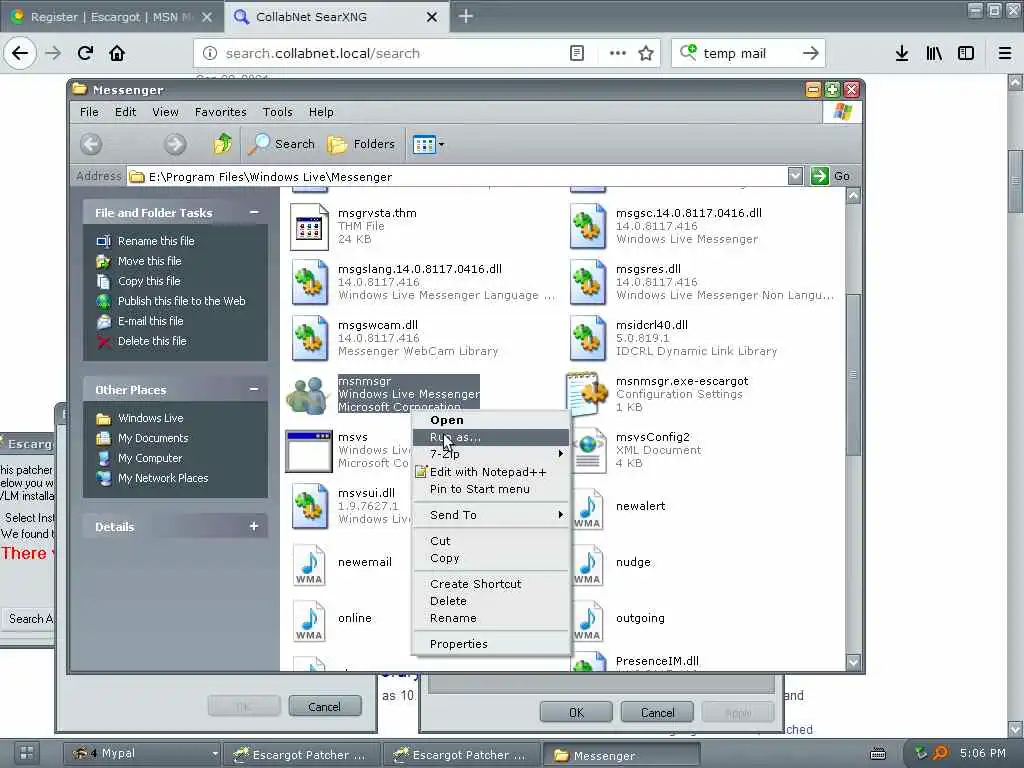Reload the page with the refresh icon
The width and height of the screenshot is (1024, 768).
pos(85,53)
